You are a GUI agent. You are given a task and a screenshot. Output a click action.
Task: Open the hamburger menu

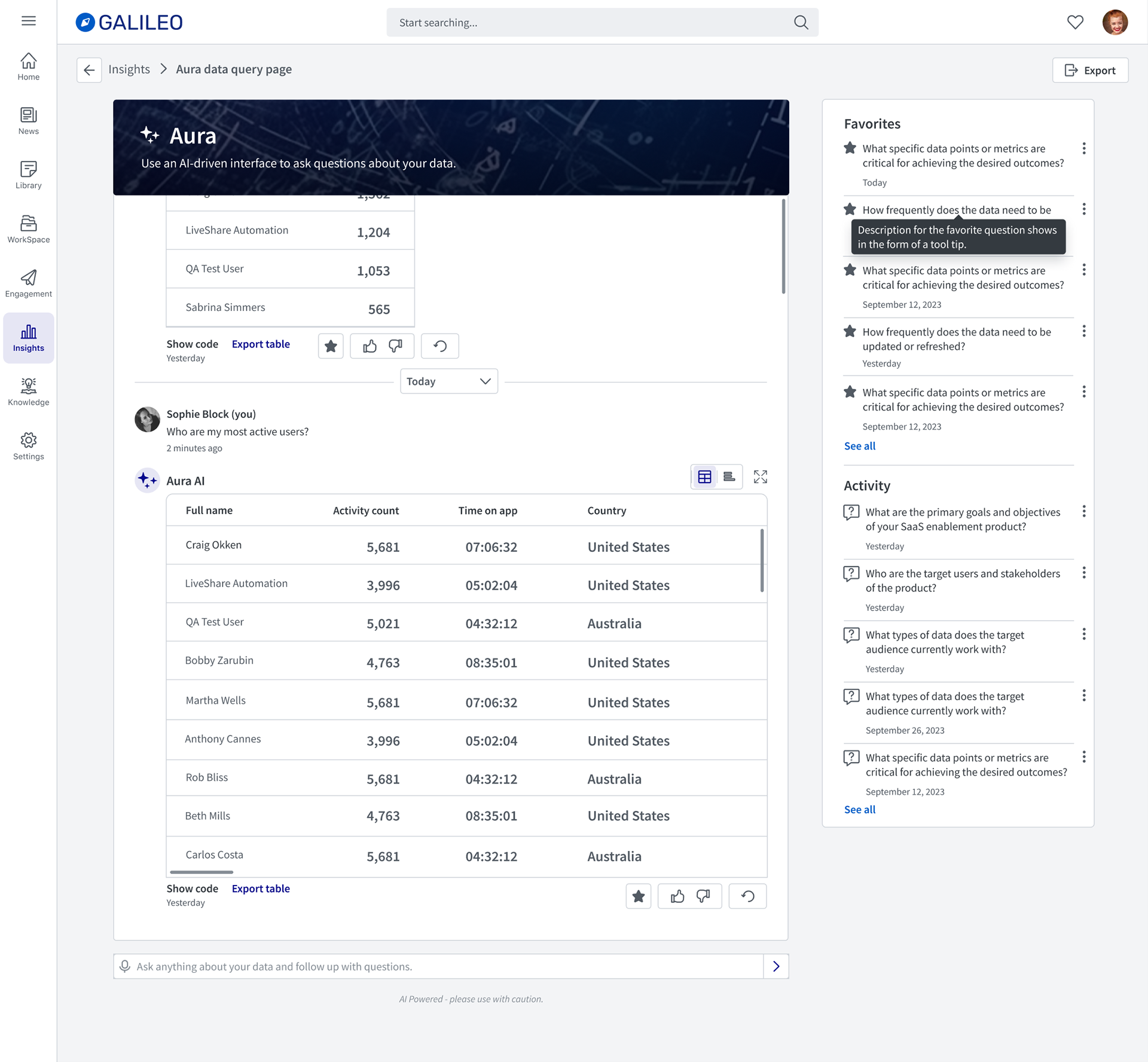click(28, 22)
